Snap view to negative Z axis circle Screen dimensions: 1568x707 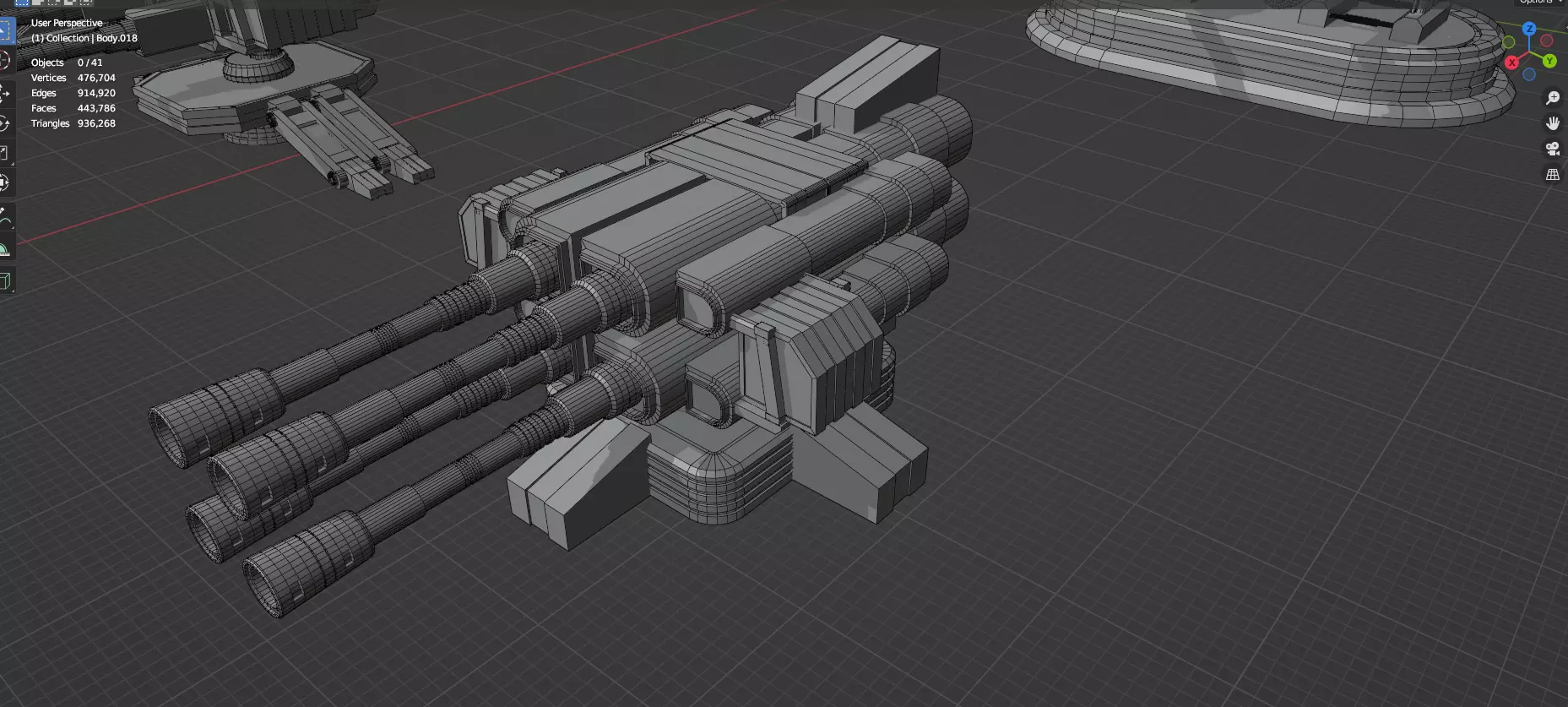tap(1529, 74)
